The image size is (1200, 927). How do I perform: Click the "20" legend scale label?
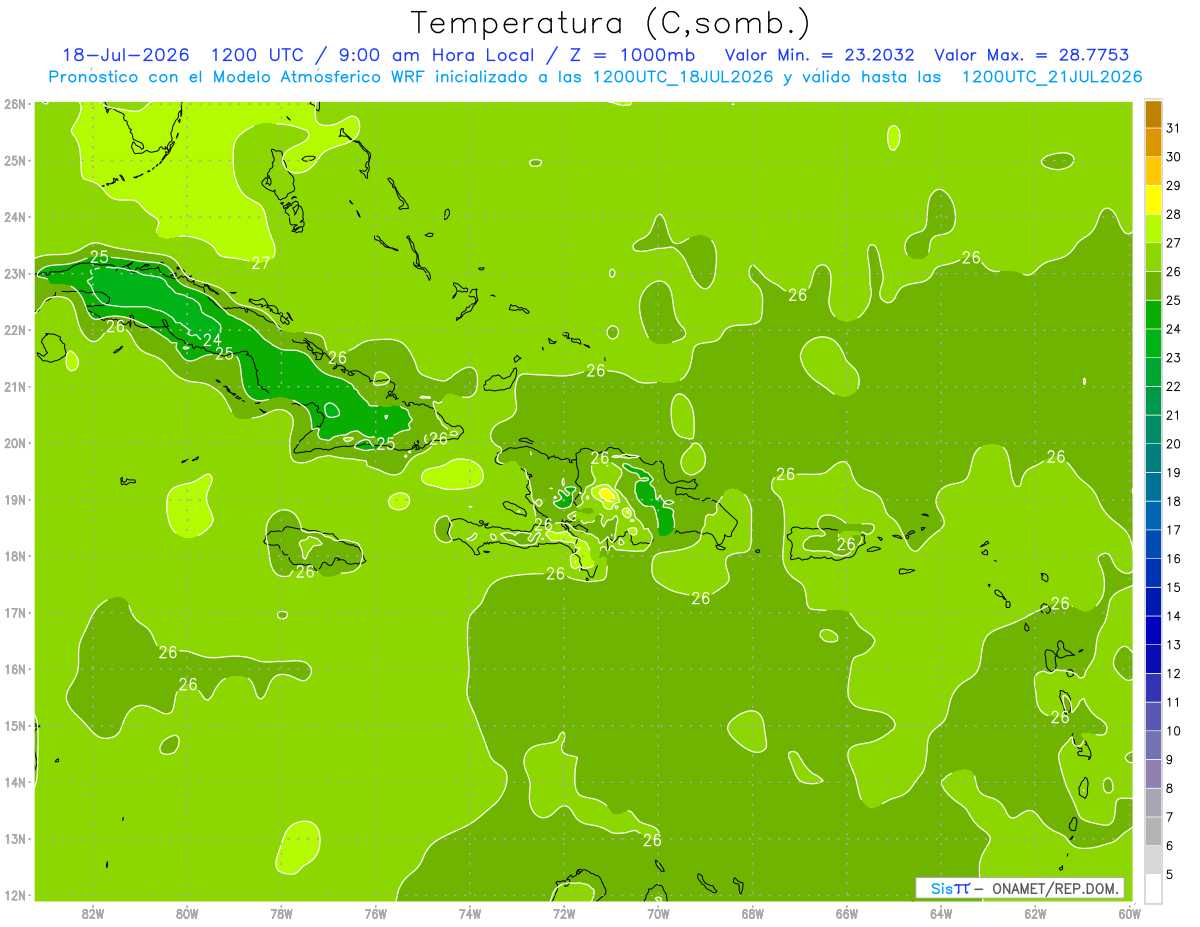coord(1173,444)
